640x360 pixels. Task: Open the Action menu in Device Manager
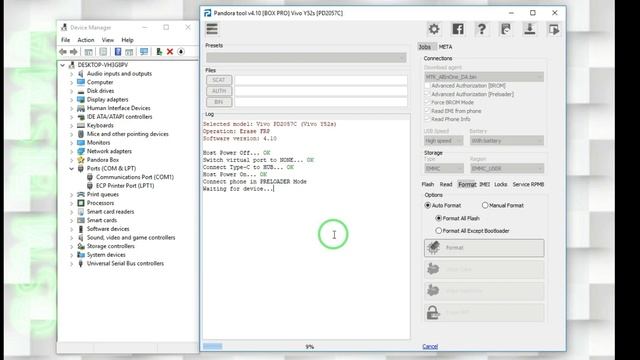(86, 40)
